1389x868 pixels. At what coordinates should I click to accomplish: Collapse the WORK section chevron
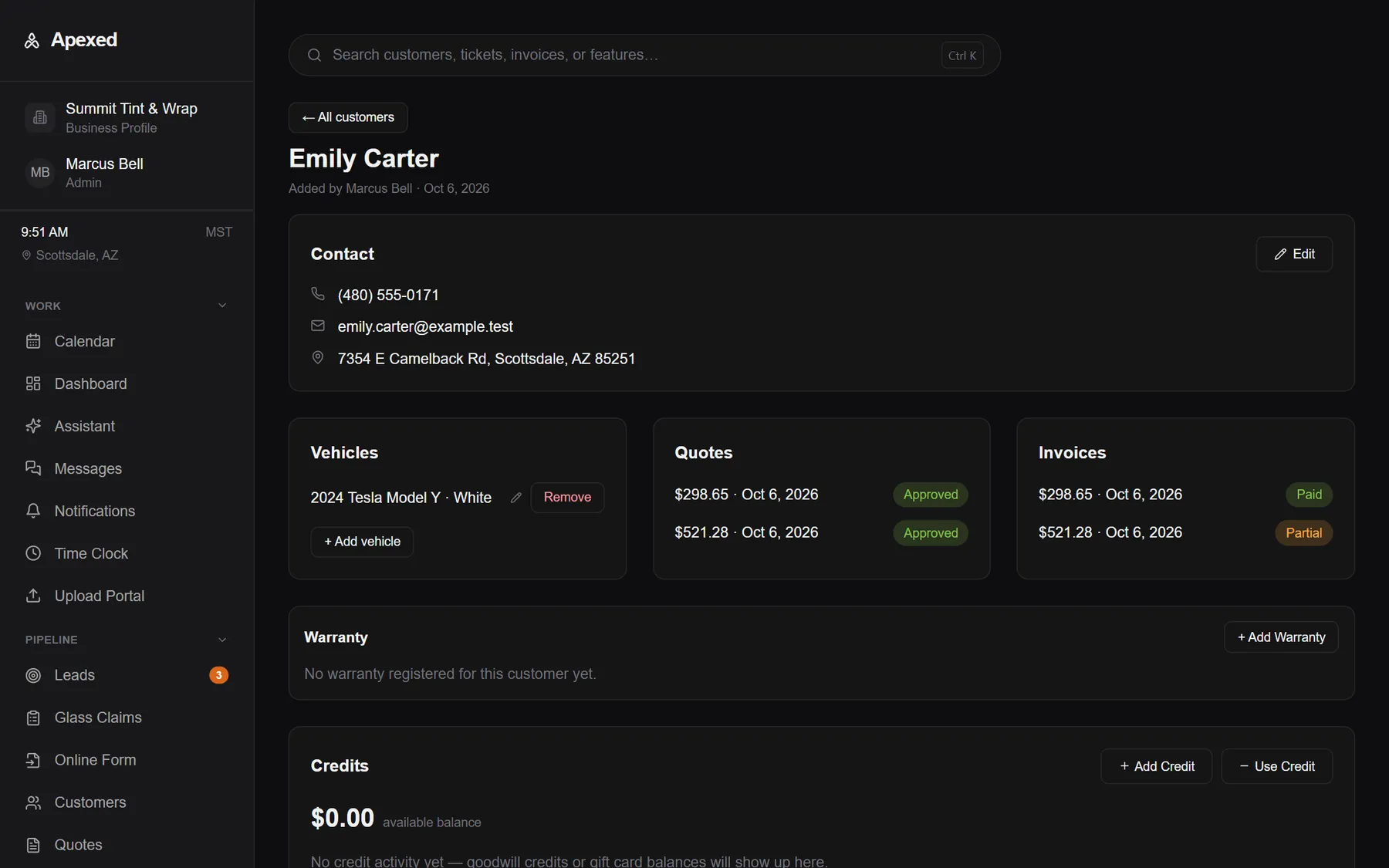click(x=222, y=306)
